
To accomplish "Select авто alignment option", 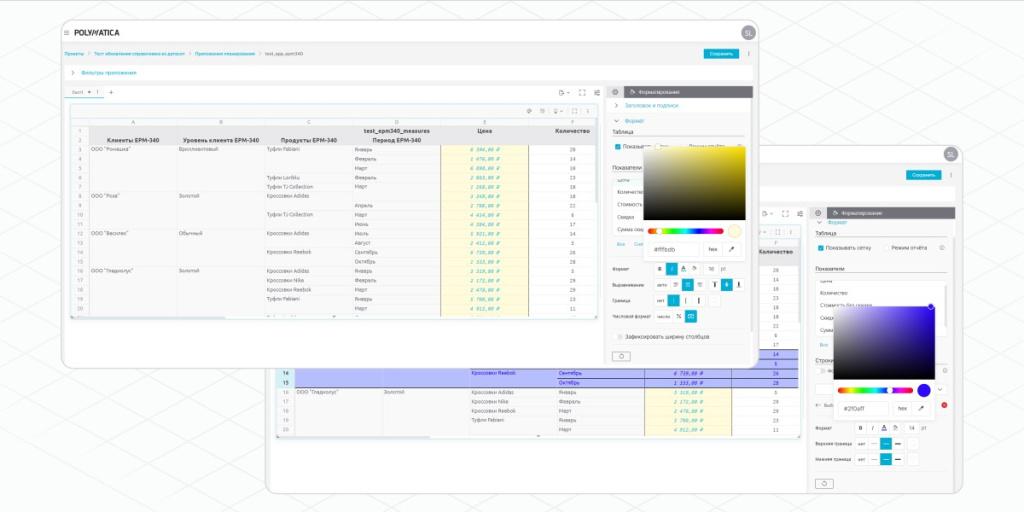I will tap(662, 285).
